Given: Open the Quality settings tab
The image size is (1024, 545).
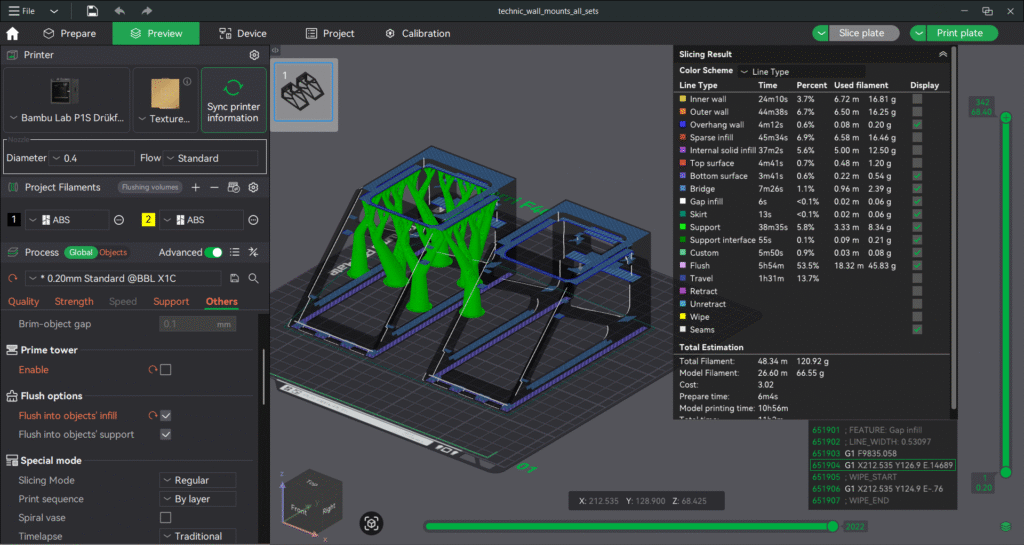Looking at the screenshot, I should [24, 302].
